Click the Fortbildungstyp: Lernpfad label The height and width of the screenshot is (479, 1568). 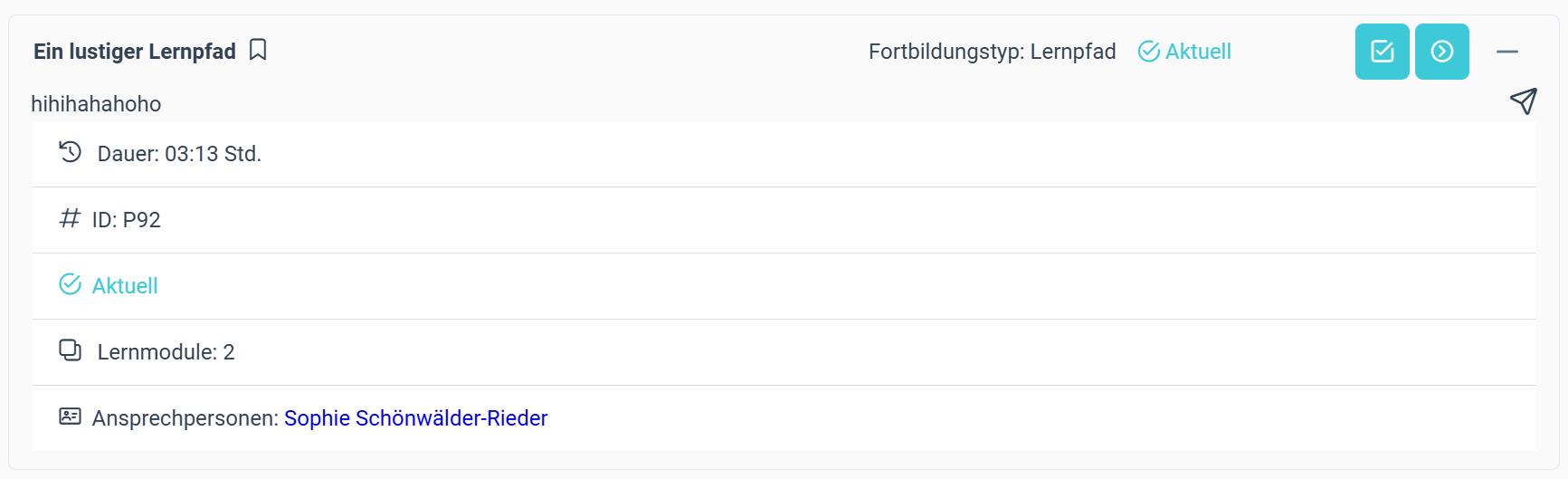(x=993, y=52)
